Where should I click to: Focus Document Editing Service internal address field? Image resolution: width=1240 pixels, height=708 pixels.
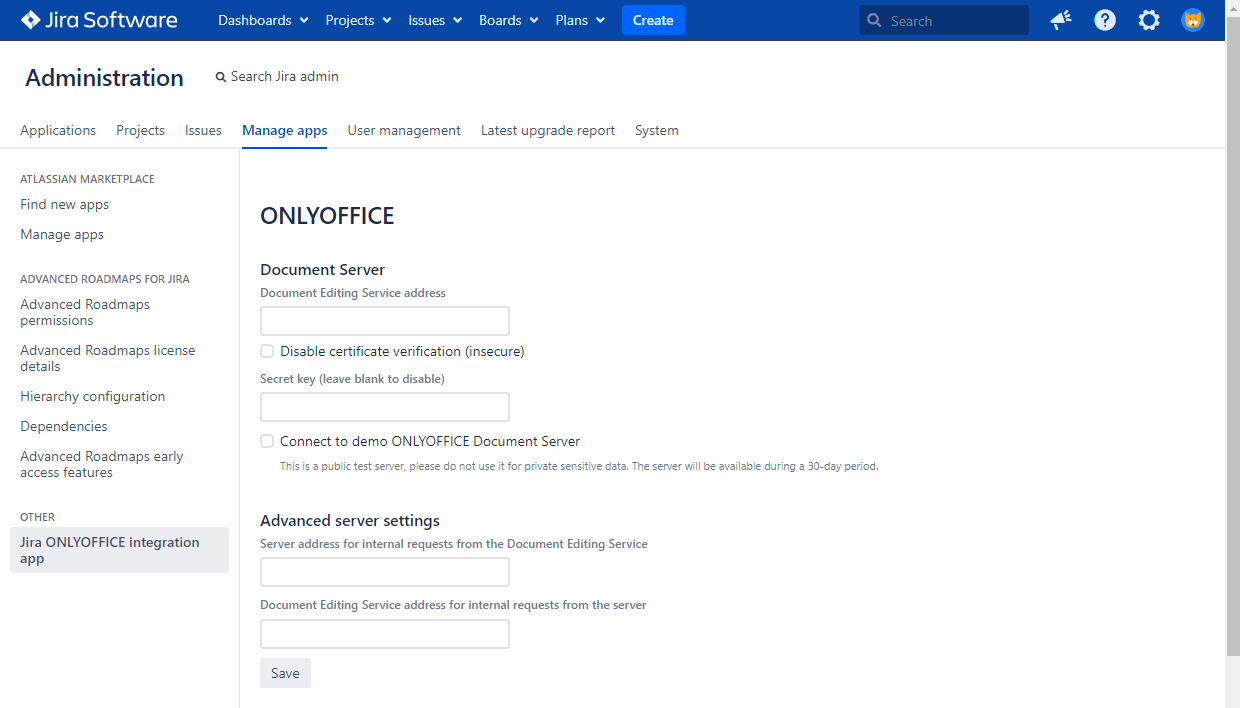point(385,634)
